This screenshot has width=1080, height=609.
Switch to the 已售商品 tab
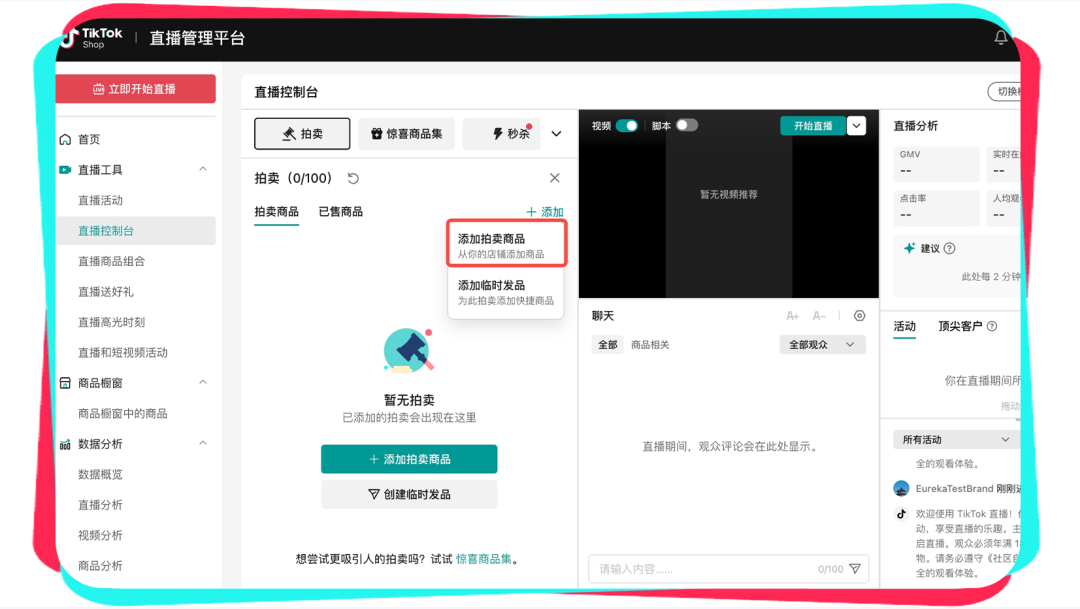pos(340,212)
